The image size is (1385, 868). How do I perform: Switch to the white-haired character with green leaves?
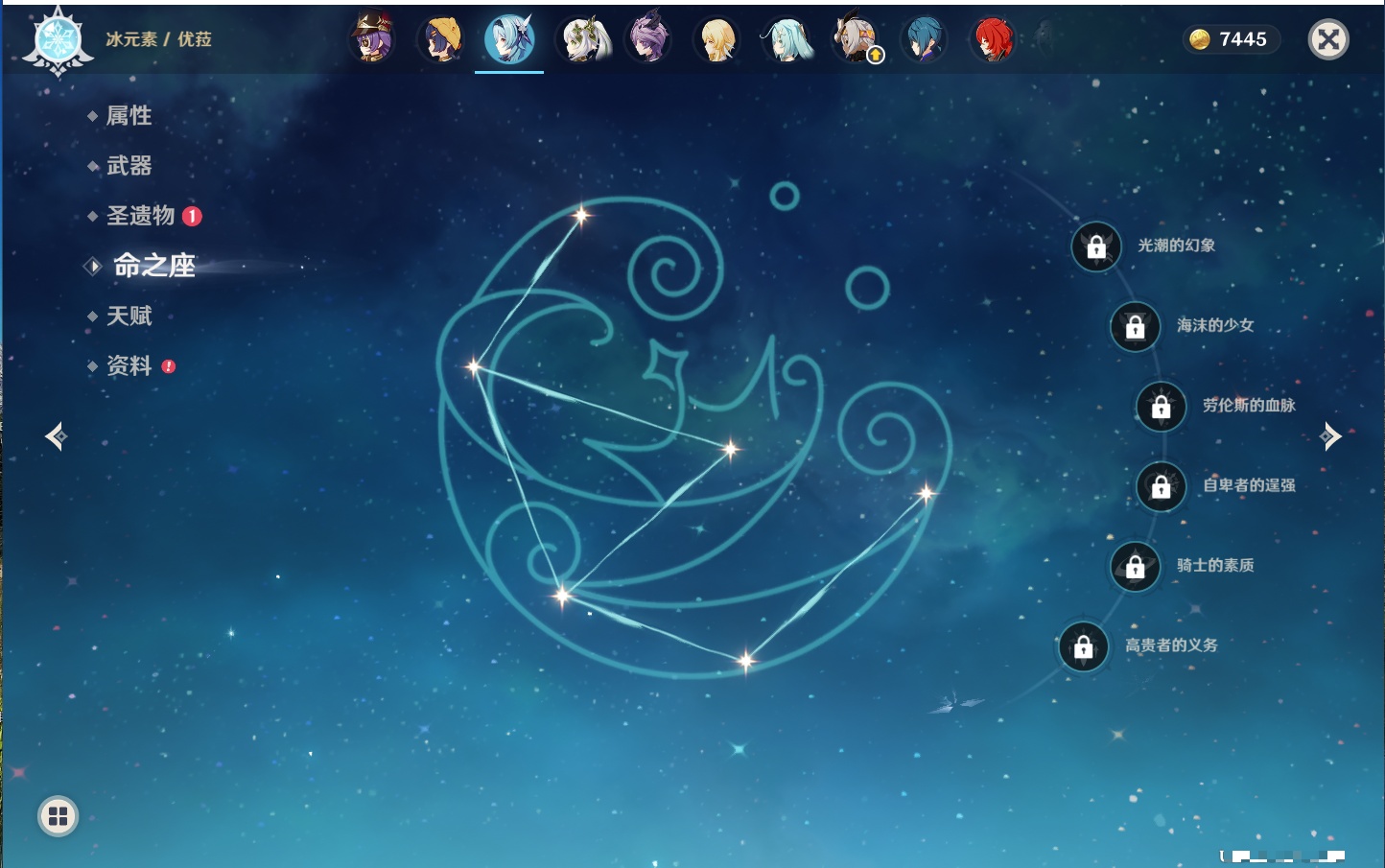click(x=585, y=38)
